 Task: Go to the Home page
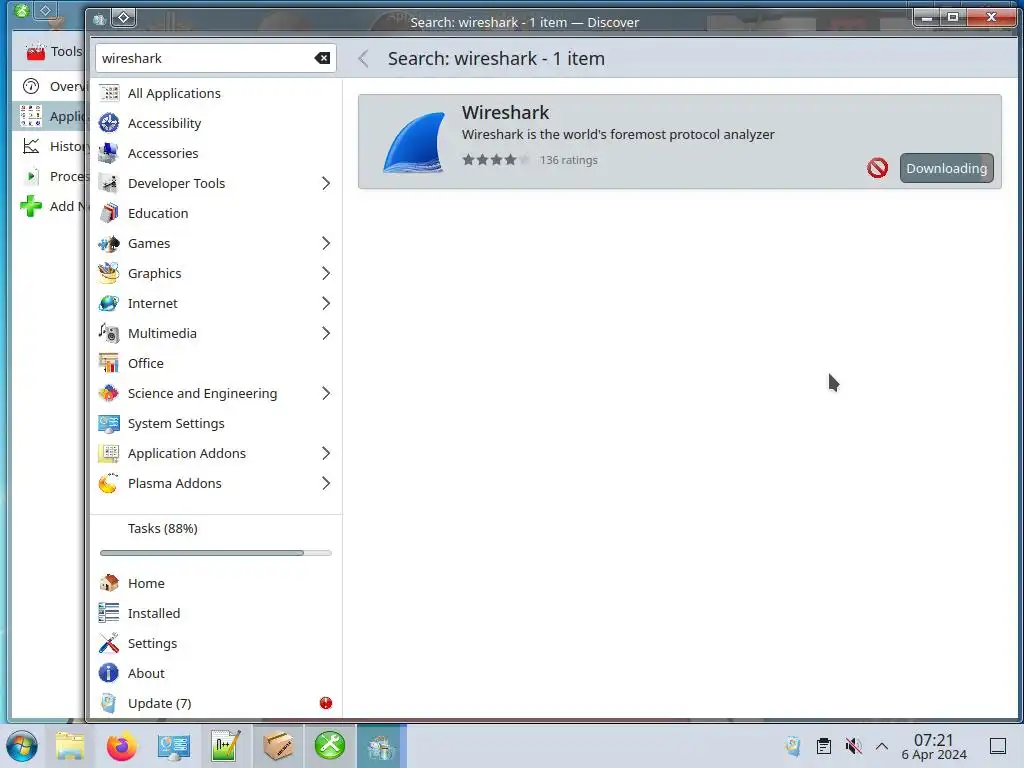[x=216, y=583]
